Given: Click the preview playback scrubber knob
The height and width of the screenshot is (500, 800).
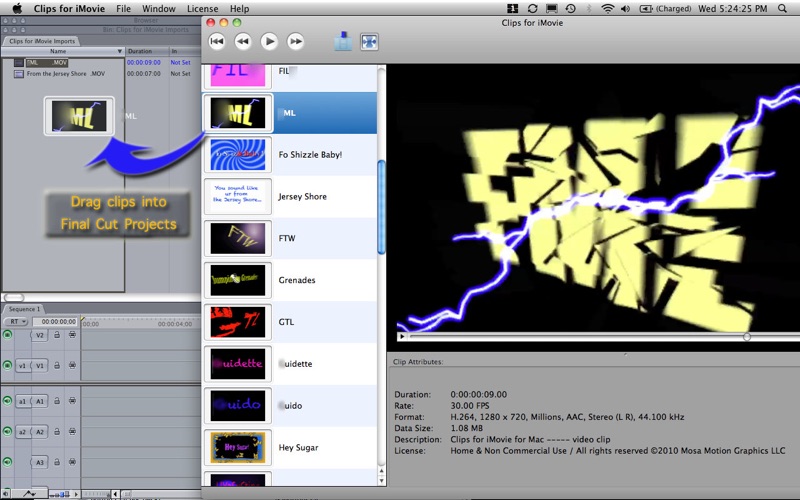Looking at the screenshot, I should (x=747, y=337).
